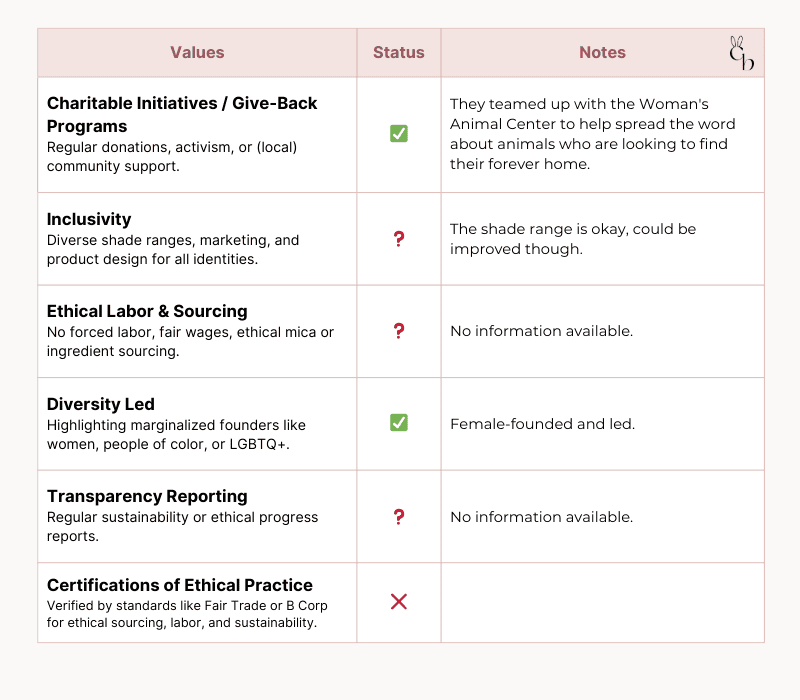Screen dimensions: 800x700
Task: Click the shade range is okay note
Action: point(572,239)
